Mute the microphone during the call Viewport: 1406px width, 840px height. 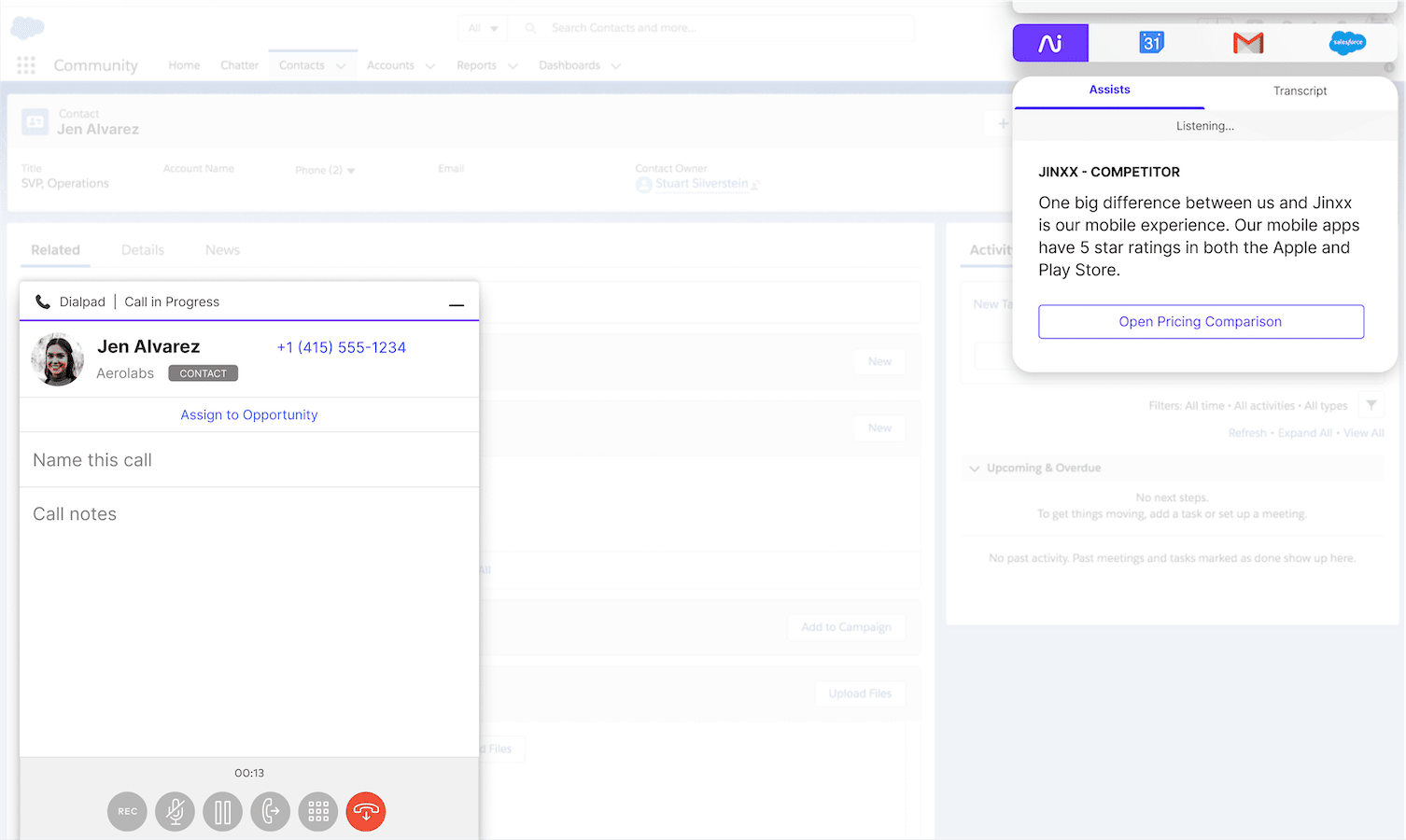(x=175, y=811)
